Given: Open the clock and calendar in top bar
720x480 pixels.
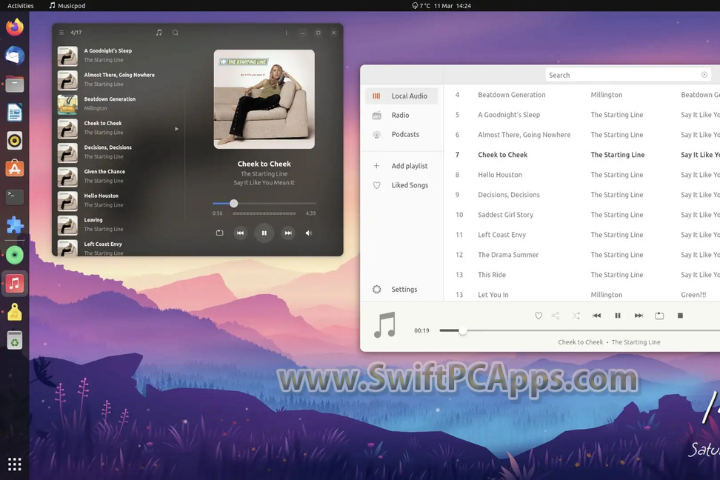Looking at the screenshot, I should click(452, 6).
